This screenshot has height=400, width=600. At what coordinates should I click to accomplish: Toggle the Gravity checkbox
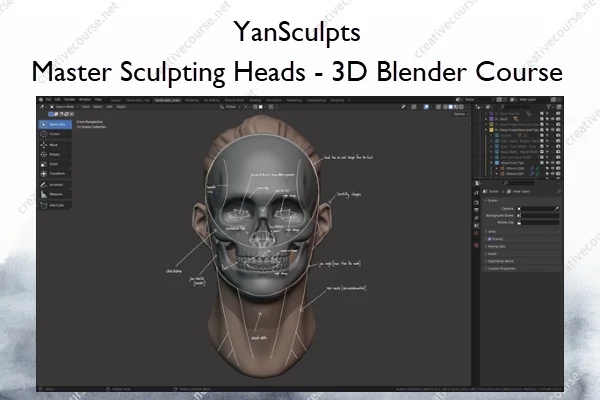(x=489, y=239)
